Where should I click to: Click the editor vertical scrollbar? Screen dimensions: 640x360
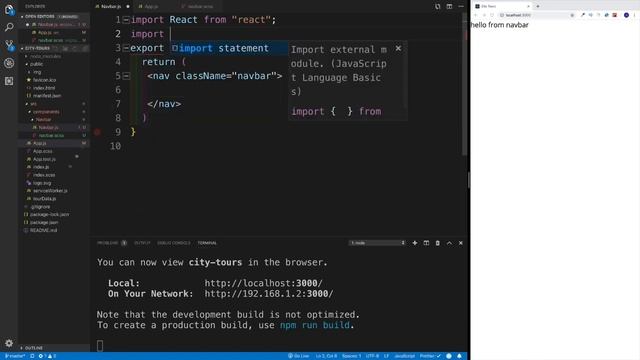click(464, 84)
